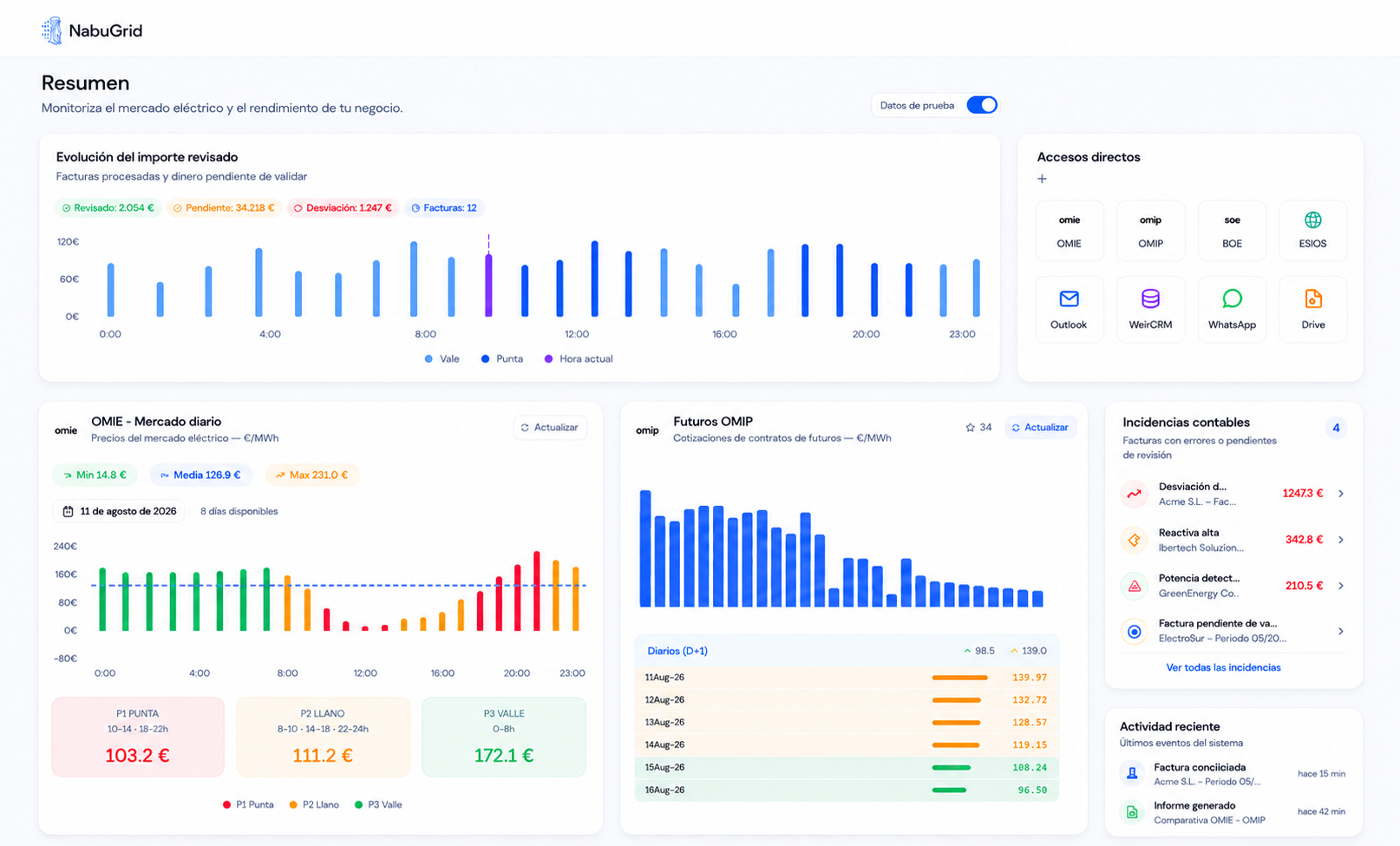Collapse the Diarios (D+1) futures group

[847, 651]
